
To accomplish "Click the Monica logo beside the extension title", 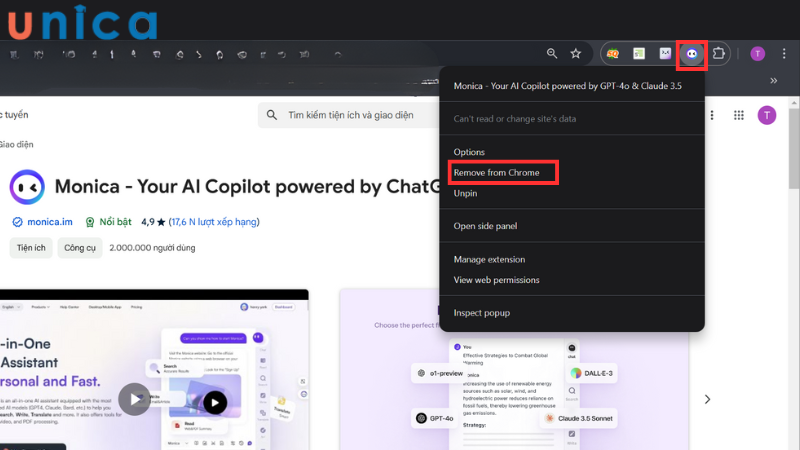I will tap(27, 187).
